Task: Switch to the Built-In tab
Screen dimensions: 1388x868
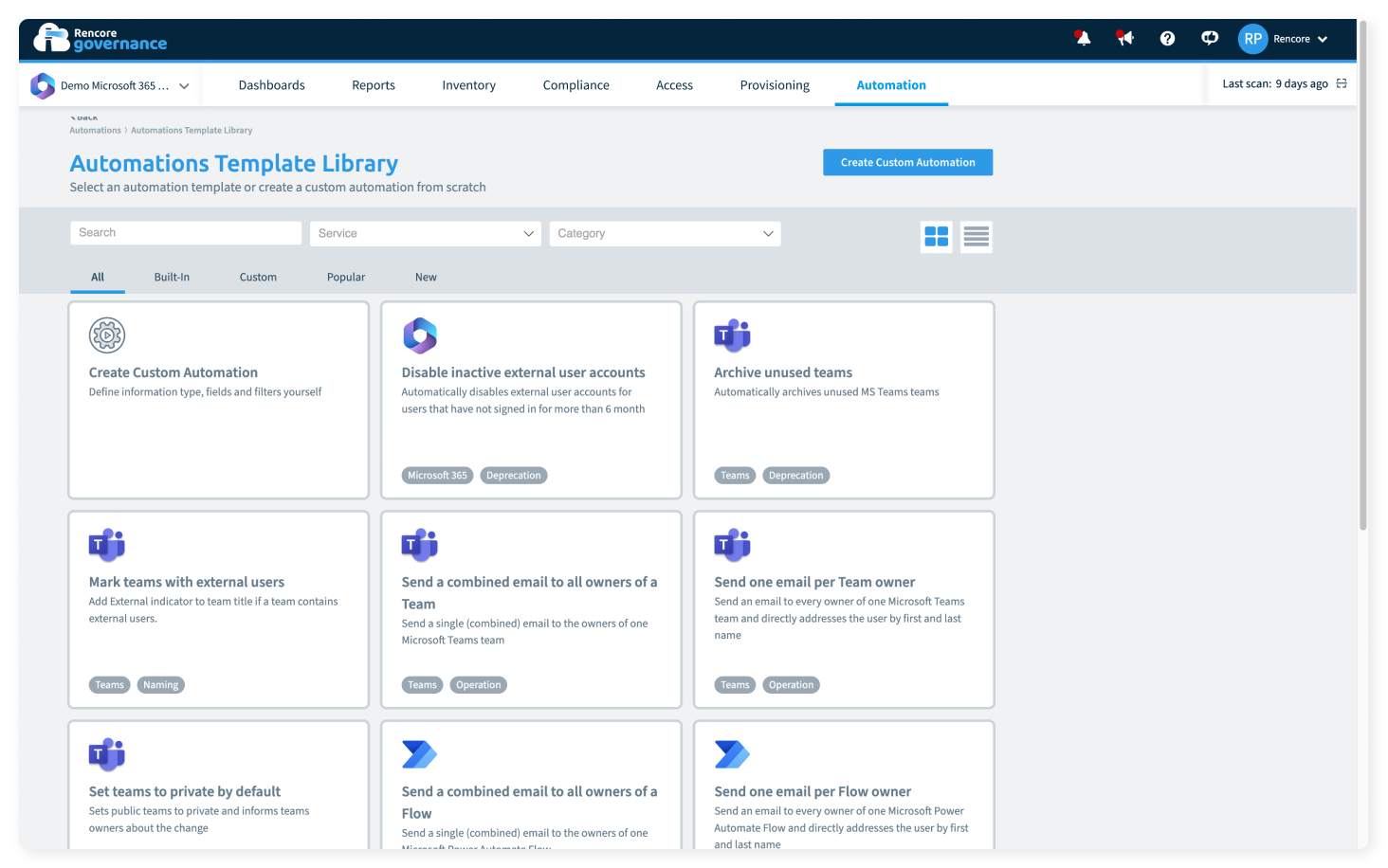Action: tap(172, 277)
